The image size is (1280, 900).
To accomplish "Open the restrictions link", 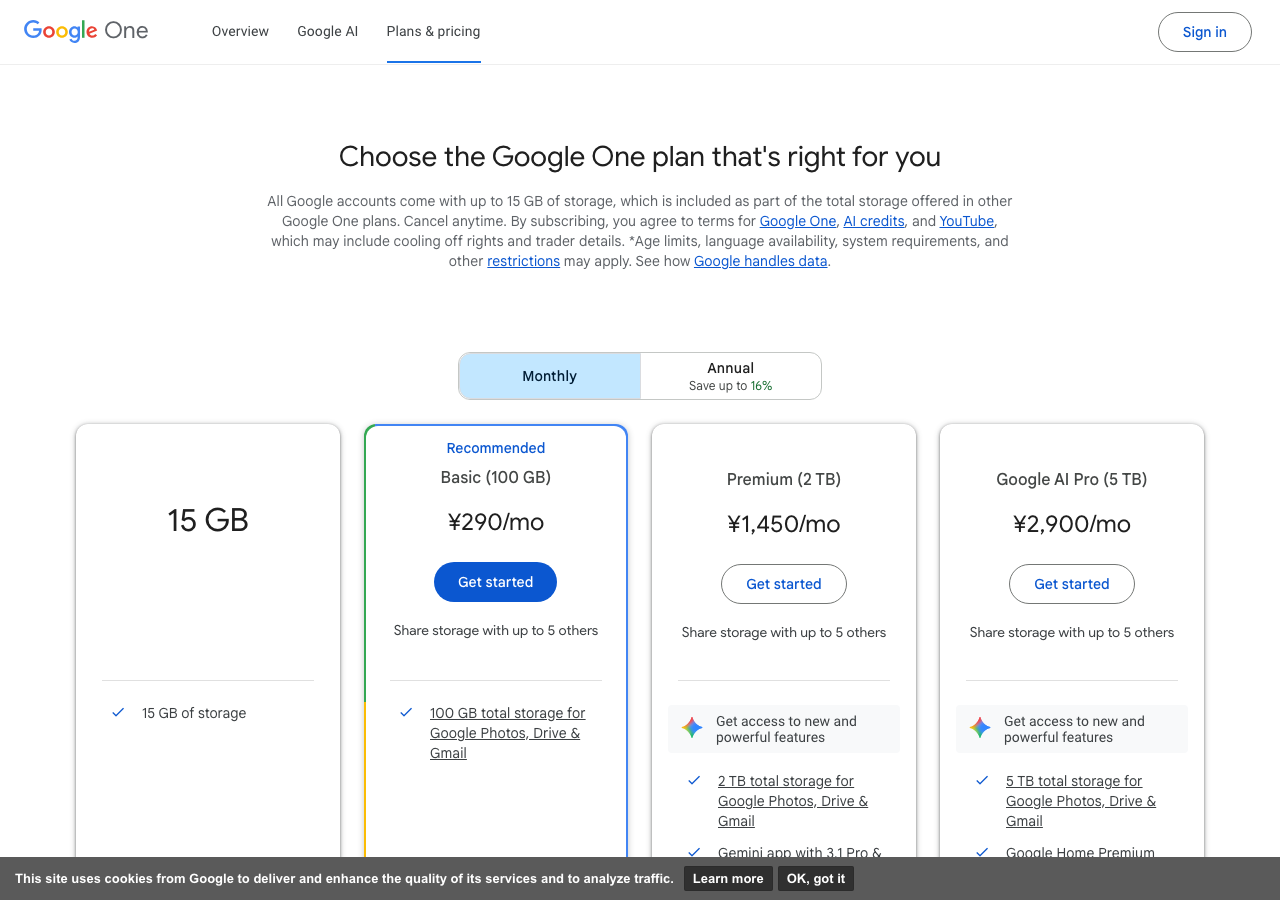I will (x=523, y=261).
